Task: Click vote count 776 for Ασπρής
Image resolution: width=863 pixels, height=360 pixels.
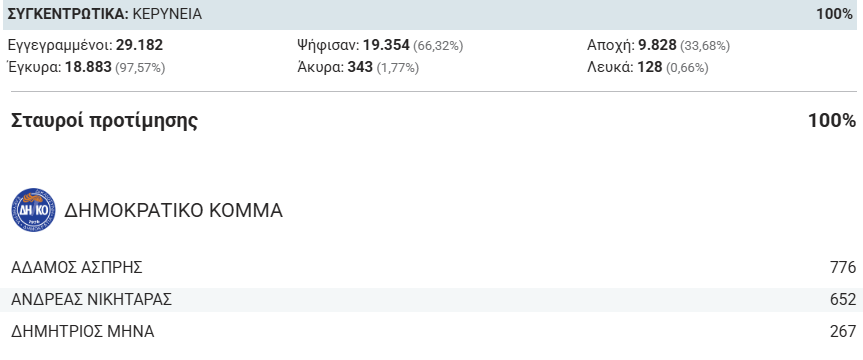Action: tap(843, 268)
